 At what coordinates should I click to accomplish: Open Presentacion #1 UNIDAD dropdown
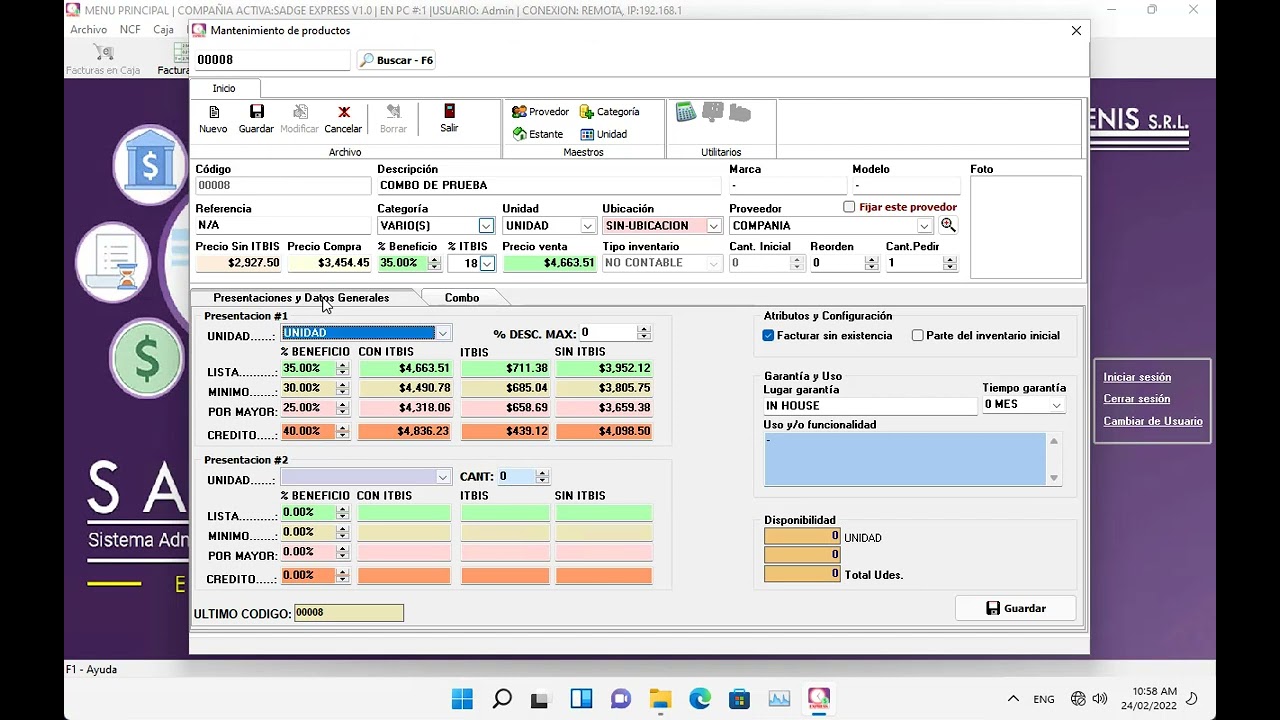coord(442,333)
